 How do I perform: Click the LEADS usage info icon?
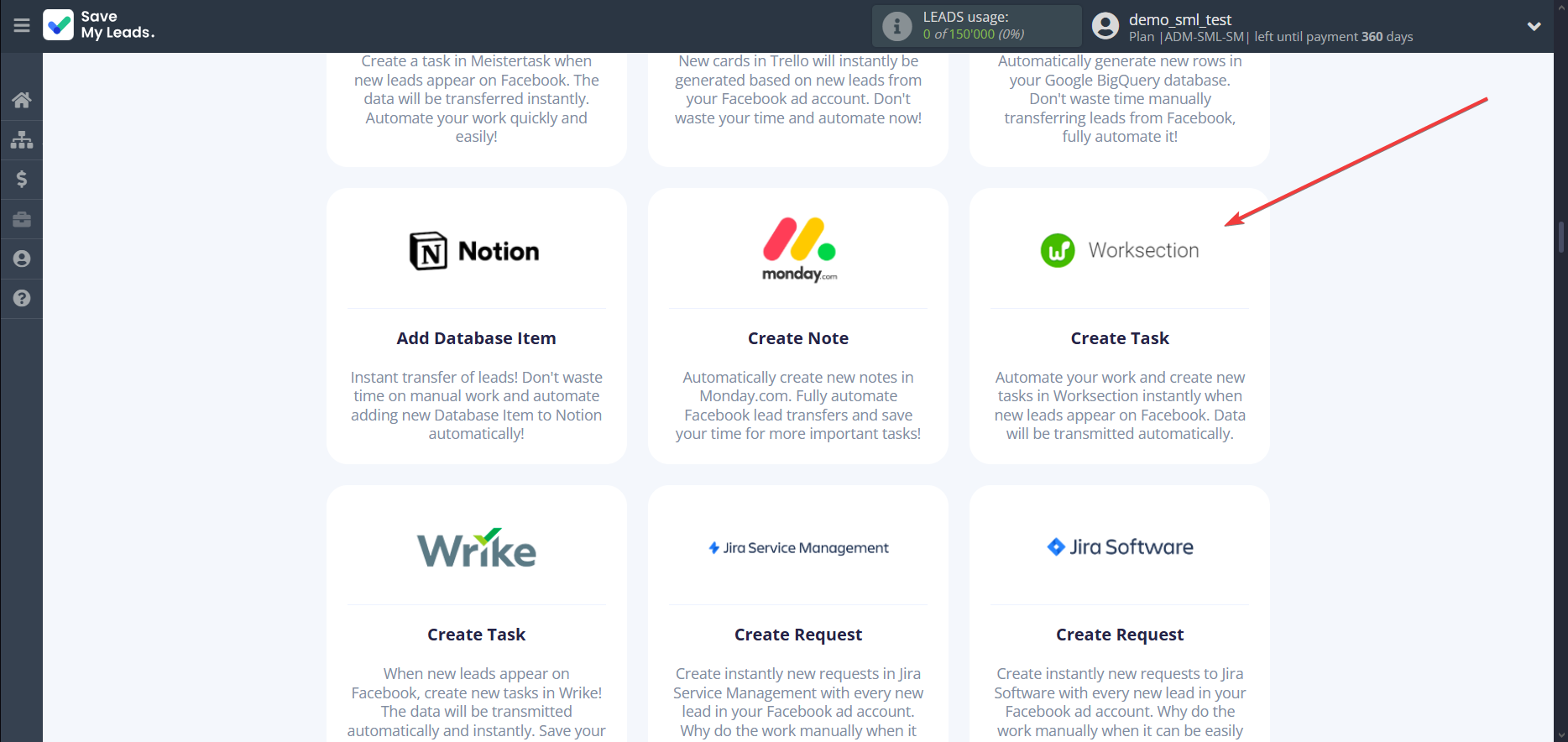896,26
